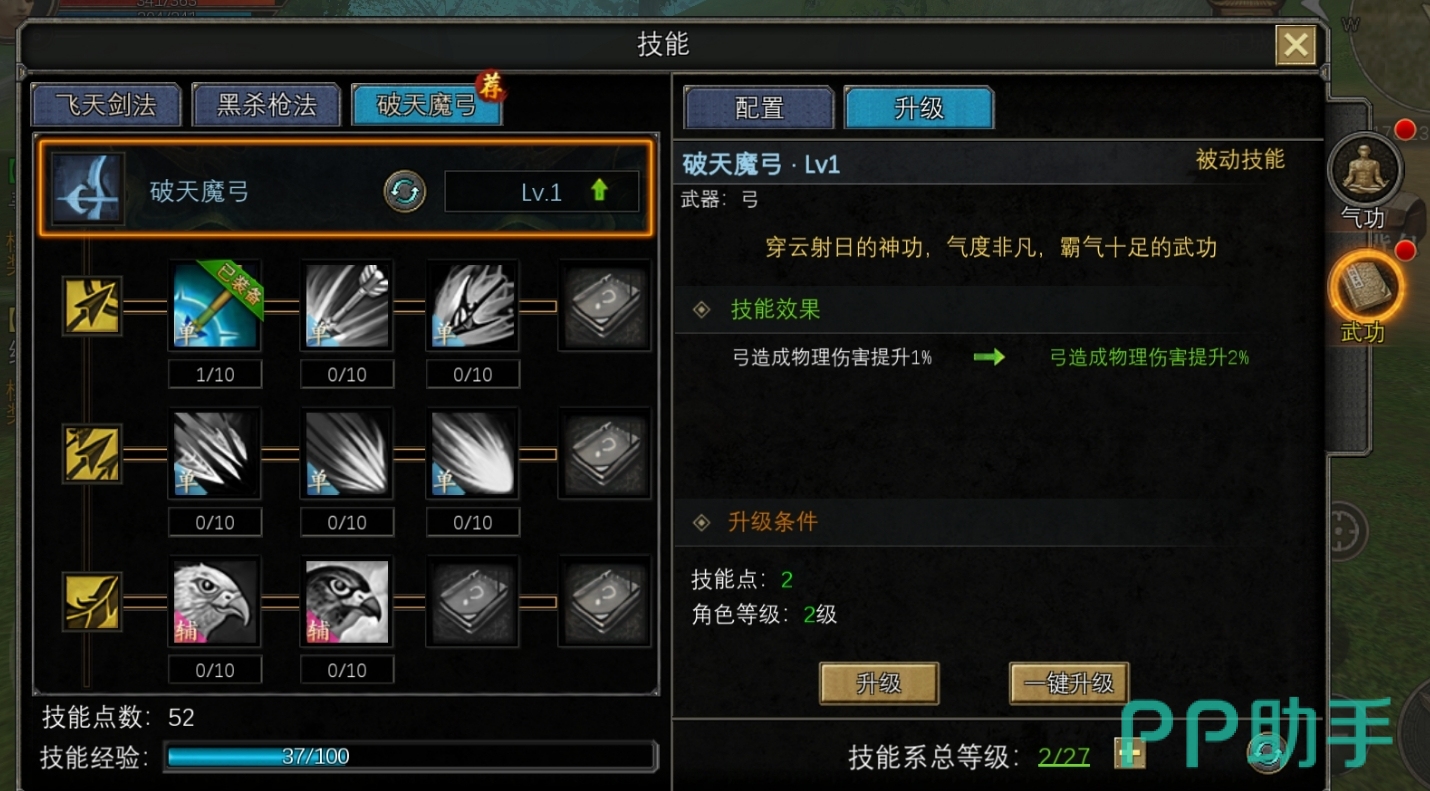Open the 配置 tab
The image size is (1430, 791).
click(x=759, y=107)
